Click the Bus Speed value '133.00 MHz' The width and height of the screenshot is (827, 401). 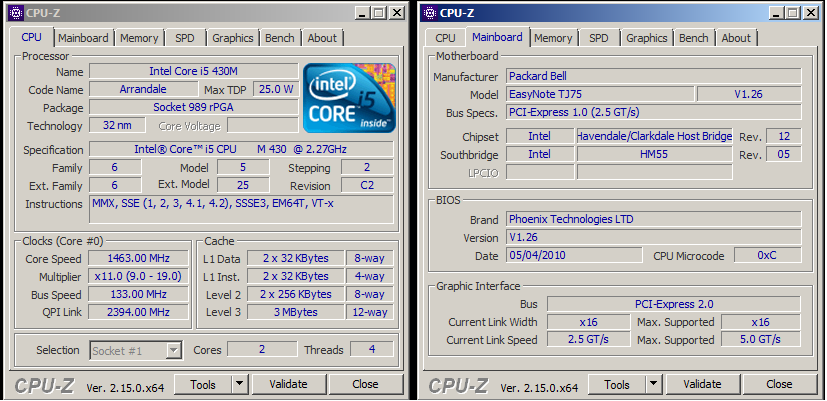click(138, 294)
